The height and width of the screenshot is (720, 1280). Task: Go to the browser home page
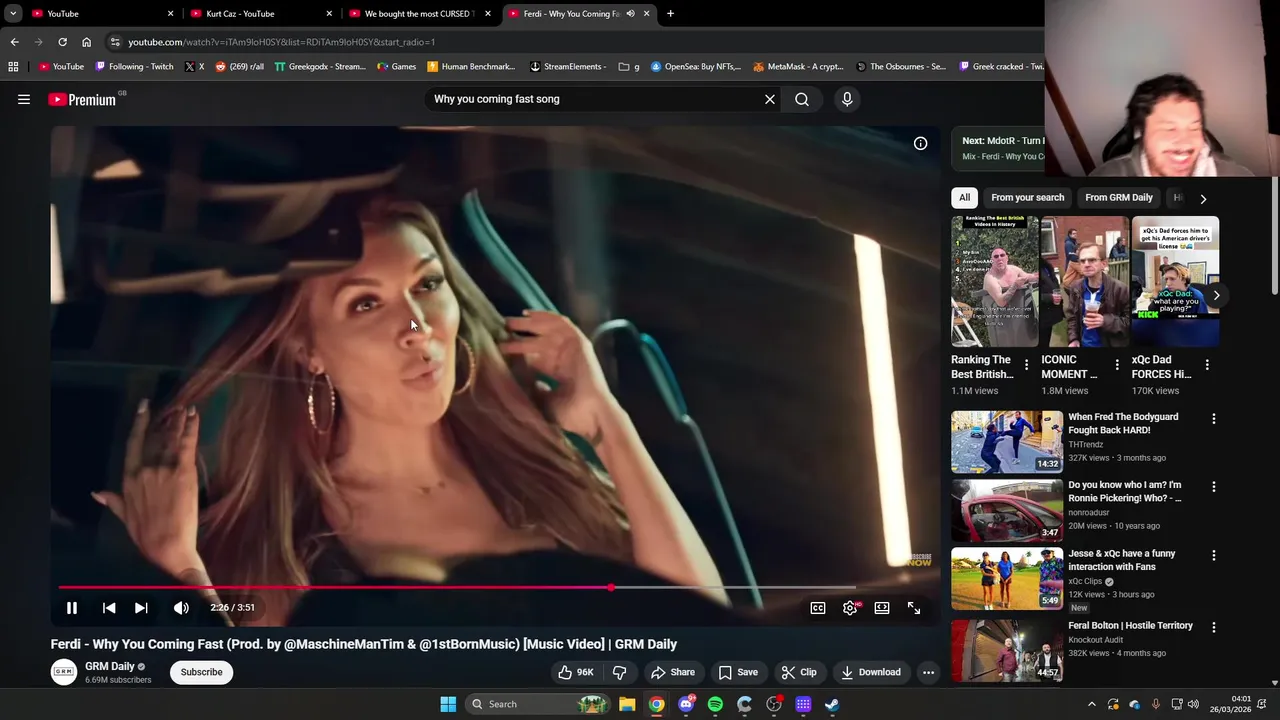[x=86, y=42]
